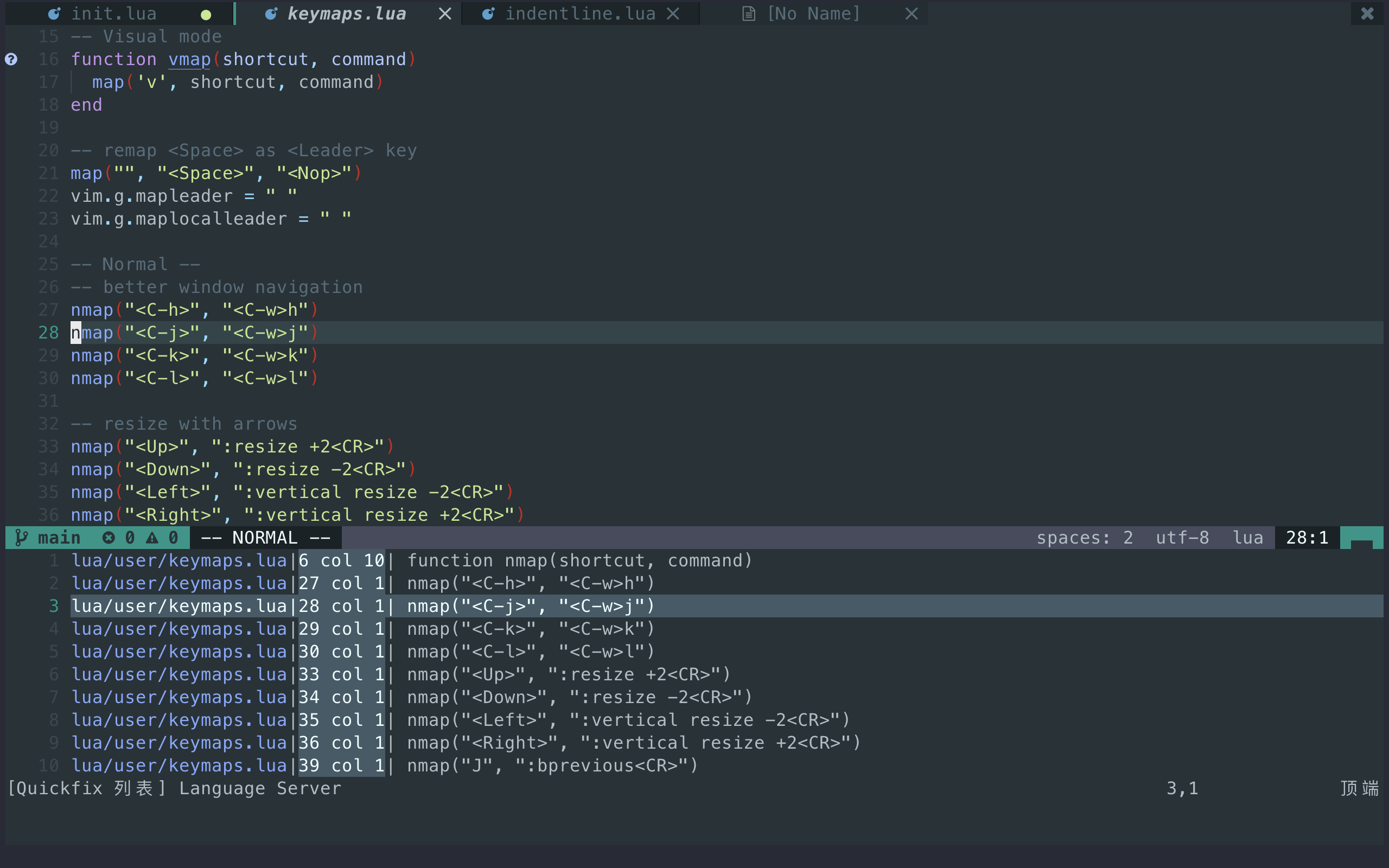Click the '[Quickfix 列表] Language Server' status title

174,789
